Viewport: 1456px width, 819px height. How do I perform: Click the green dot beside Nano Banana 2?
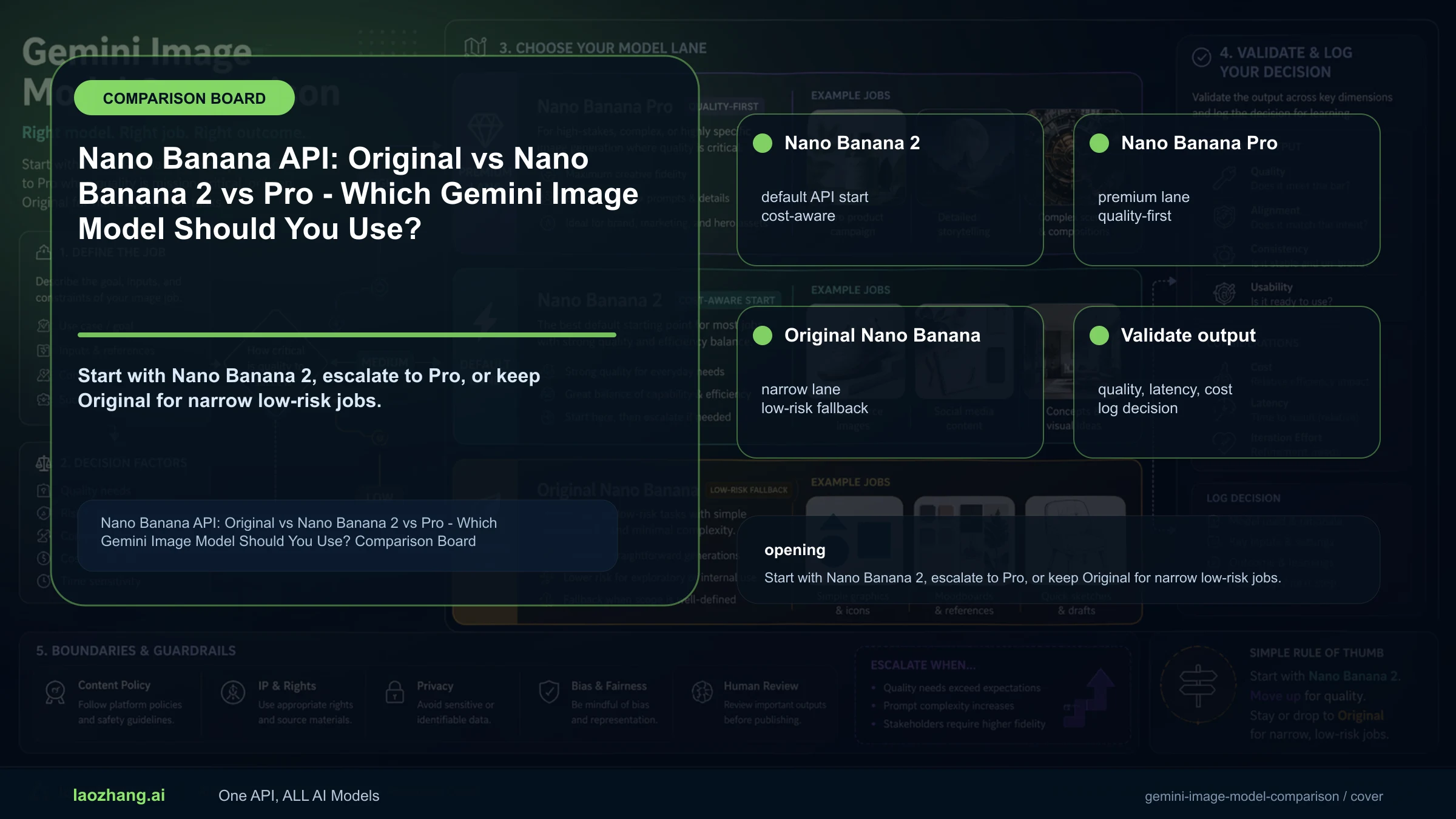pos(763,143)
